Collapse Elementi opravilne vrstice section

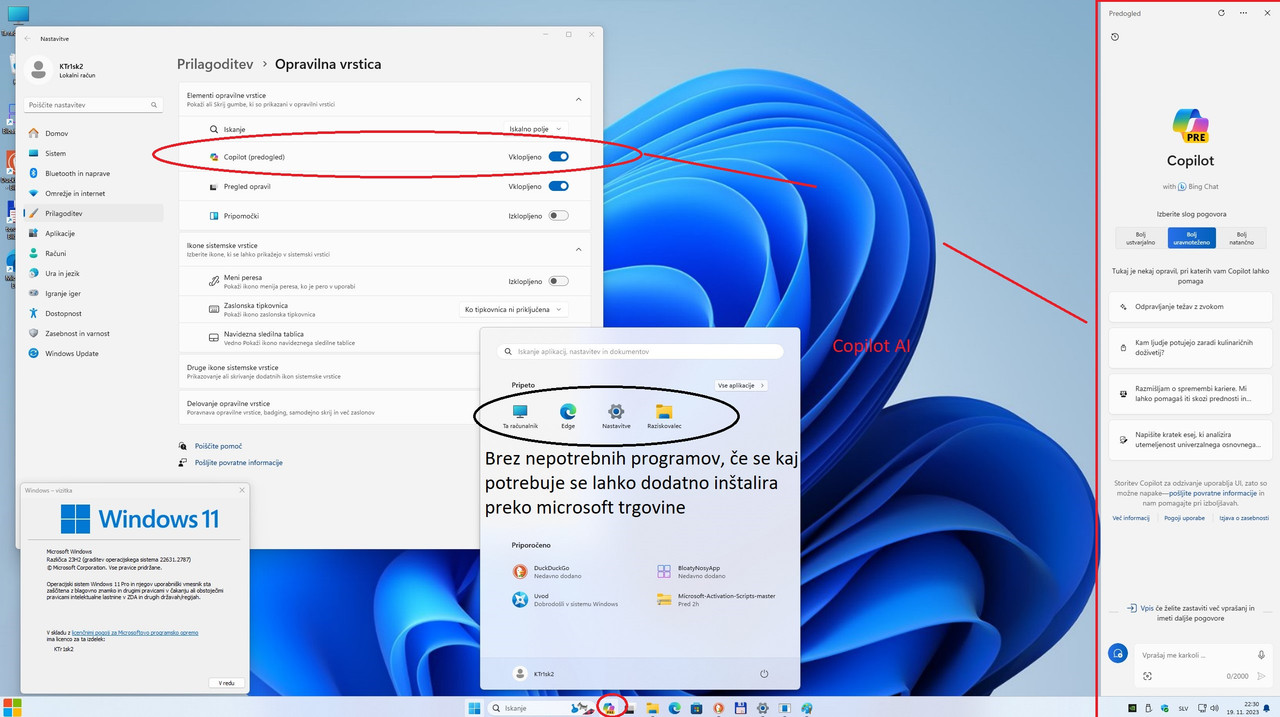(578, 99)
